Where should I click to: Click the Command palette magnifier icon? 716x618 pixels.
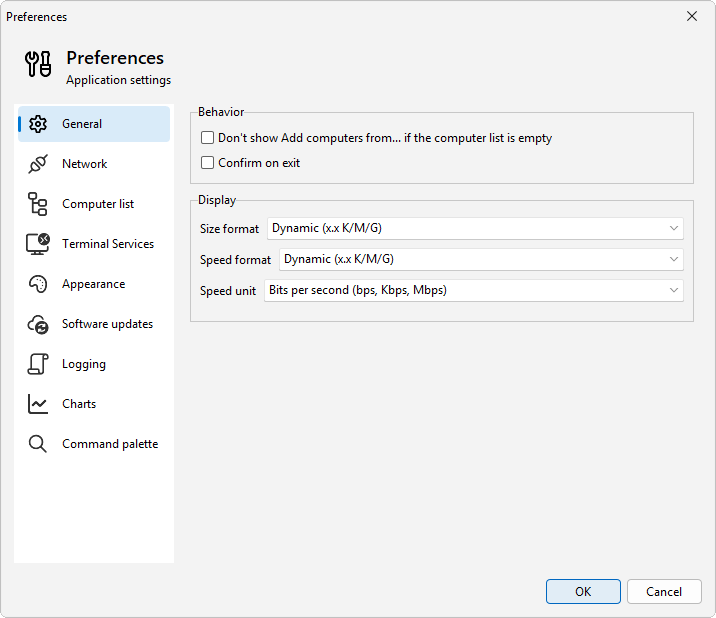pos(38,444)
